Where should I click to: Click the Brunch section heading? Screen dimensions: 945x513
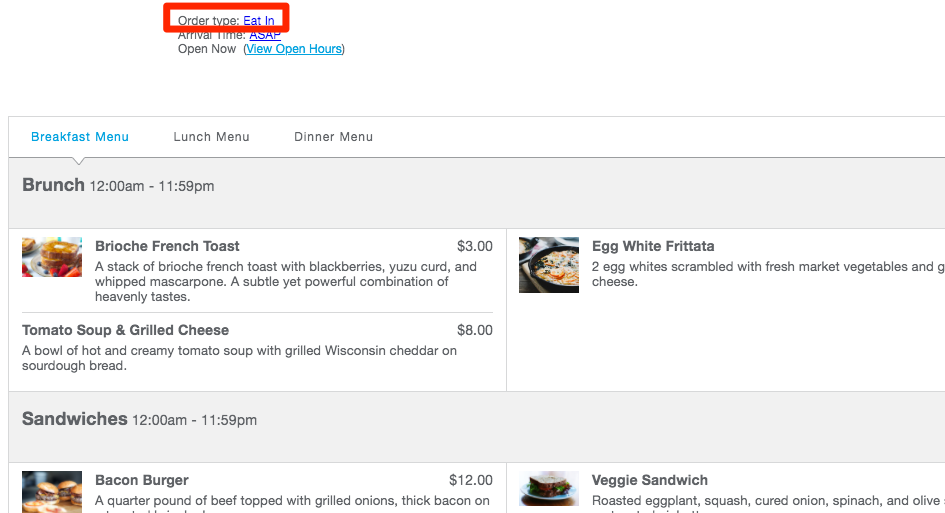pyautogui.click(x=54, y=185)
